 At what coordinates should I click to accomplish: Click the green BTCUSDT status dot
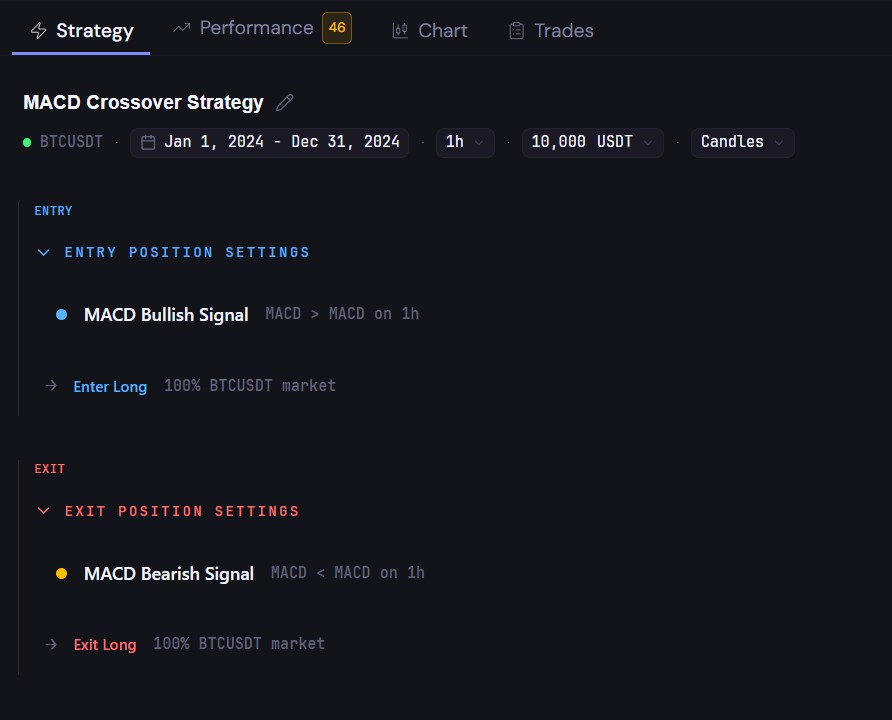[x=27, y=142]
